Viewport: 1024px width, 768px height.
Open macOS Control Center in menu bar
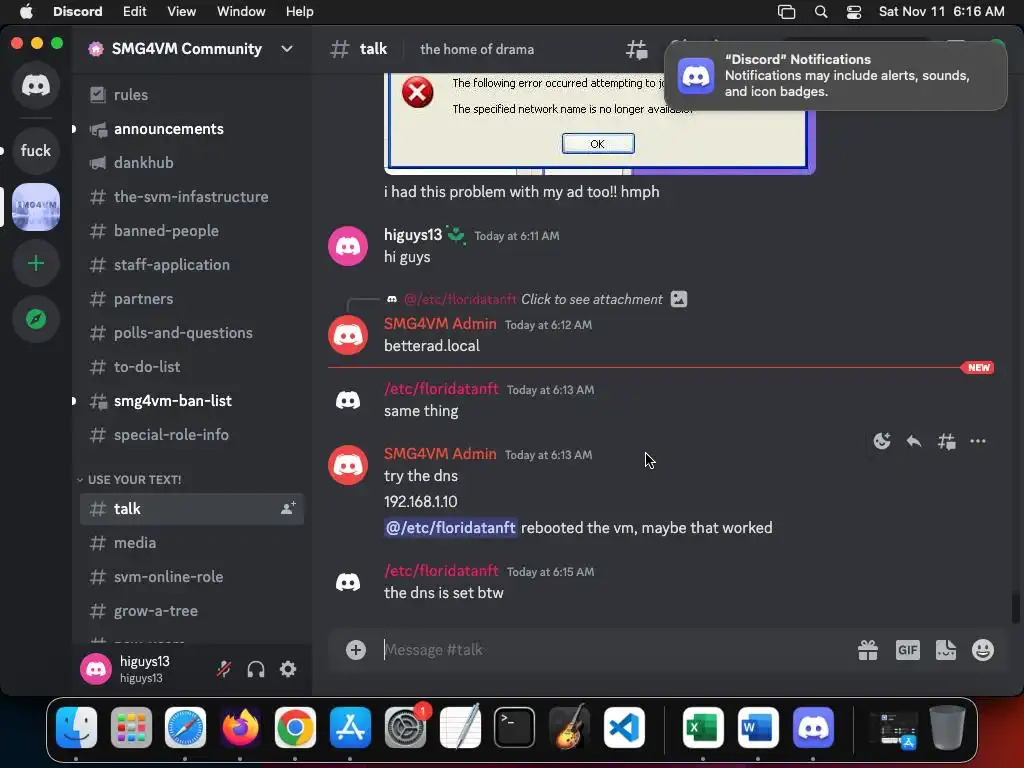point(854,12)
